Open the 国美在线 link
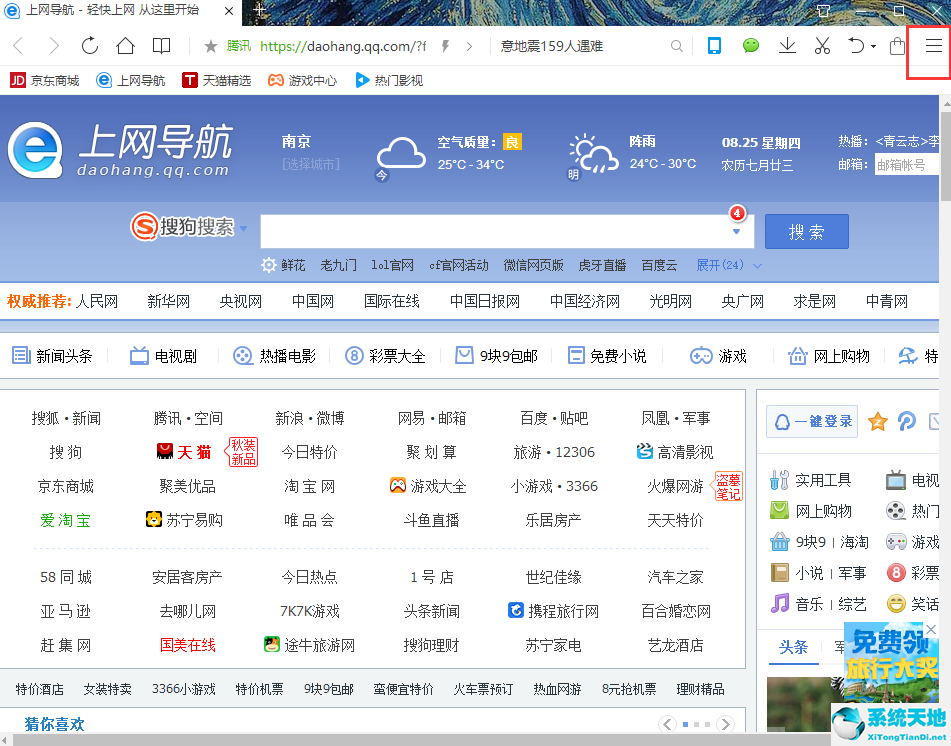Viewport: 951px width, 746px height. click(x=188, y=645)
